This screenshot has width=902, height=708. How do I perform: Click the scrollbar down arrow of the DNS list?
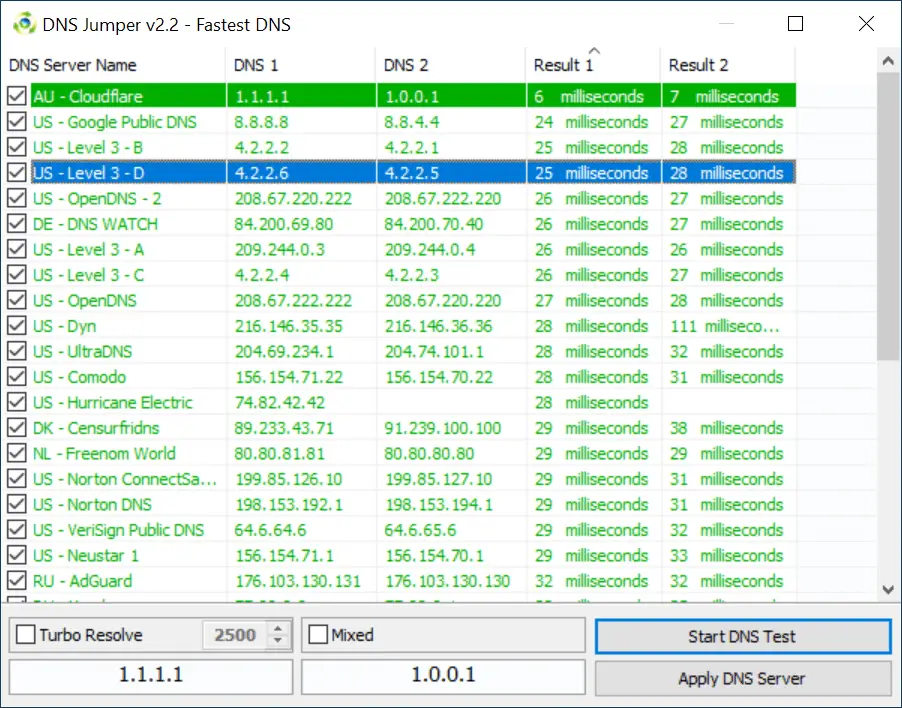tap(888, 590)
